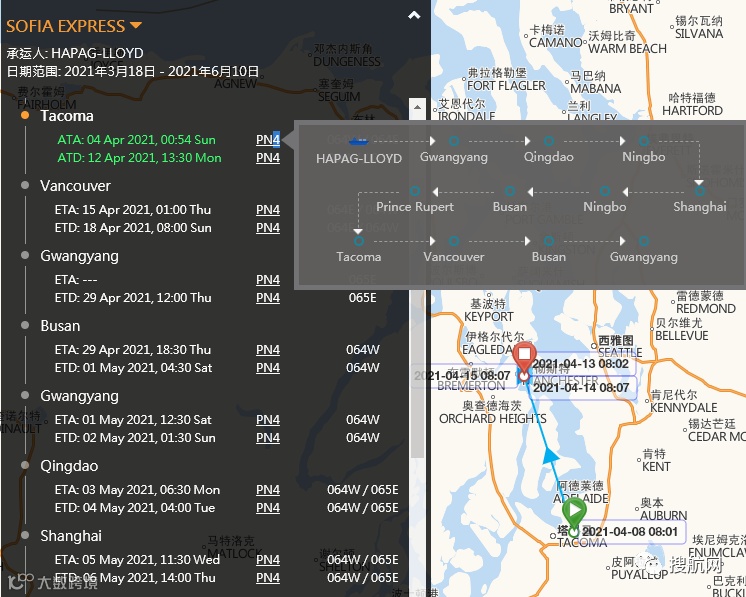Image resolution: width=746 pixels, height=597 pixels.
Task: Click the Vancouver port heading in schedule
Action: (x=75, y=186)
